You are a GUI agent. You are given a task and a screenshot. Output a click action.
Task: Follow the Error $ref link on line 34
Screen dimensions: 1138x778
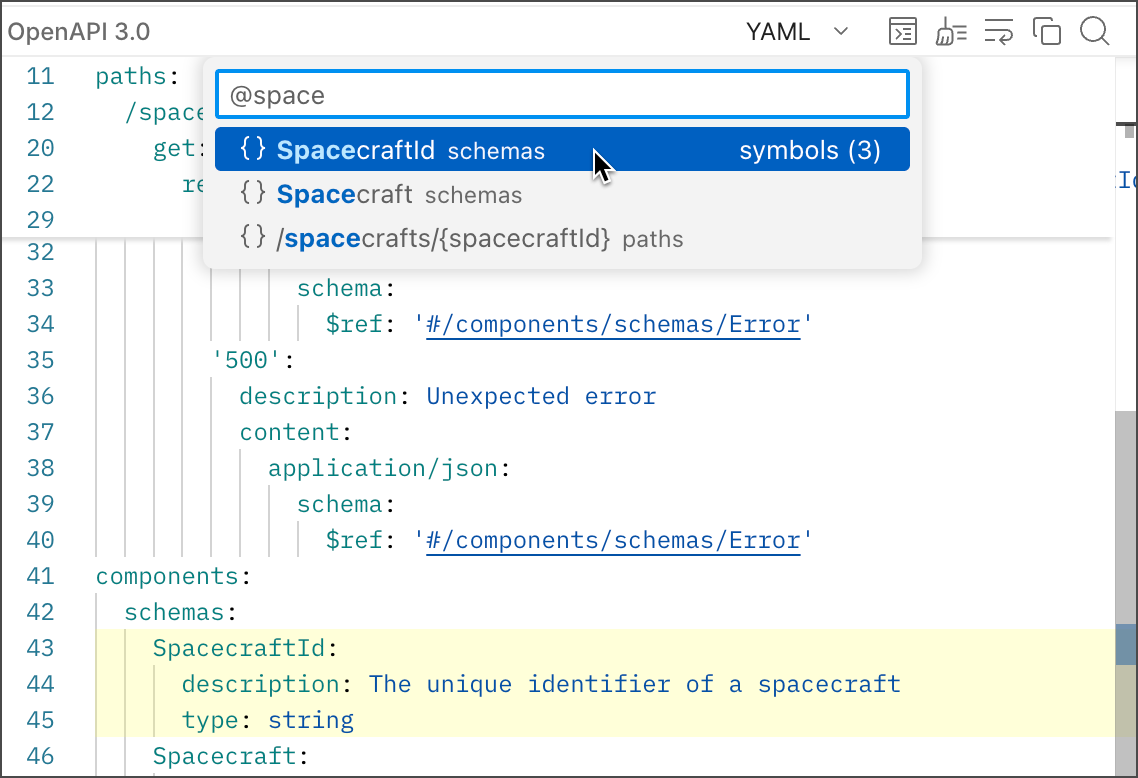click(613, 324)
